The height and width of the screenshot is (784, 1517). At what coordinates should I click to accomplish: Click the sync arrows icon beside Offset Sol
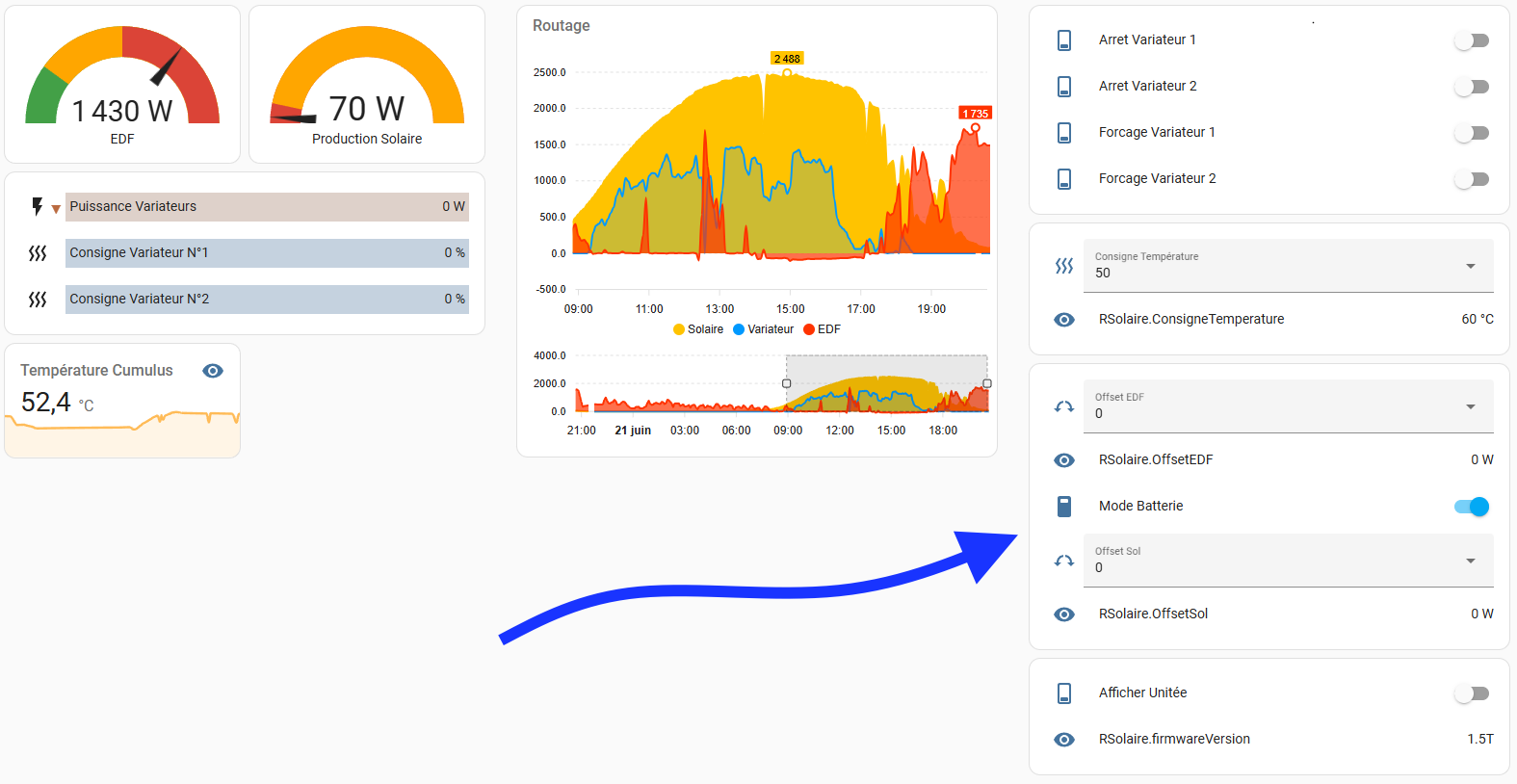1064,561
